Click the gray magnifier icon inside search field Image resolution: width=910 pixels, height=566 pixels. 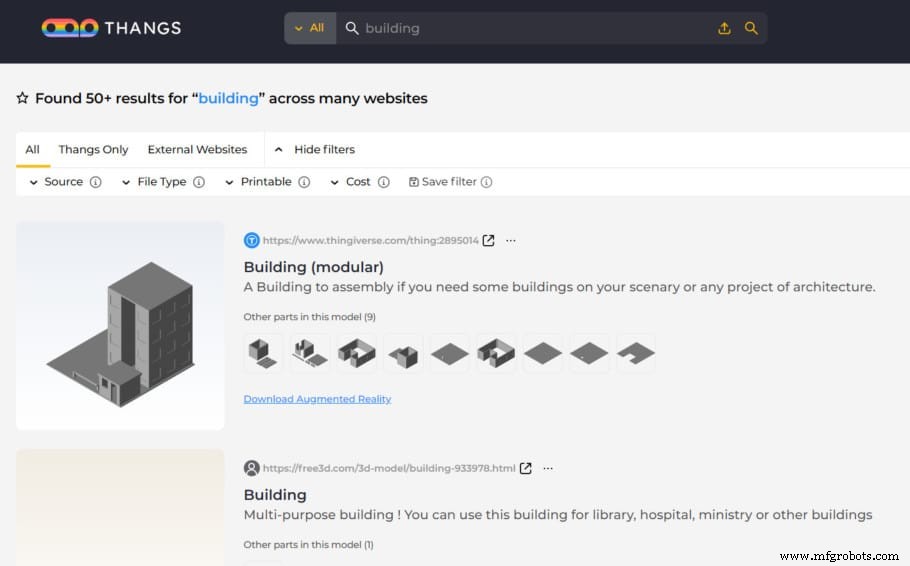(352, 28)
